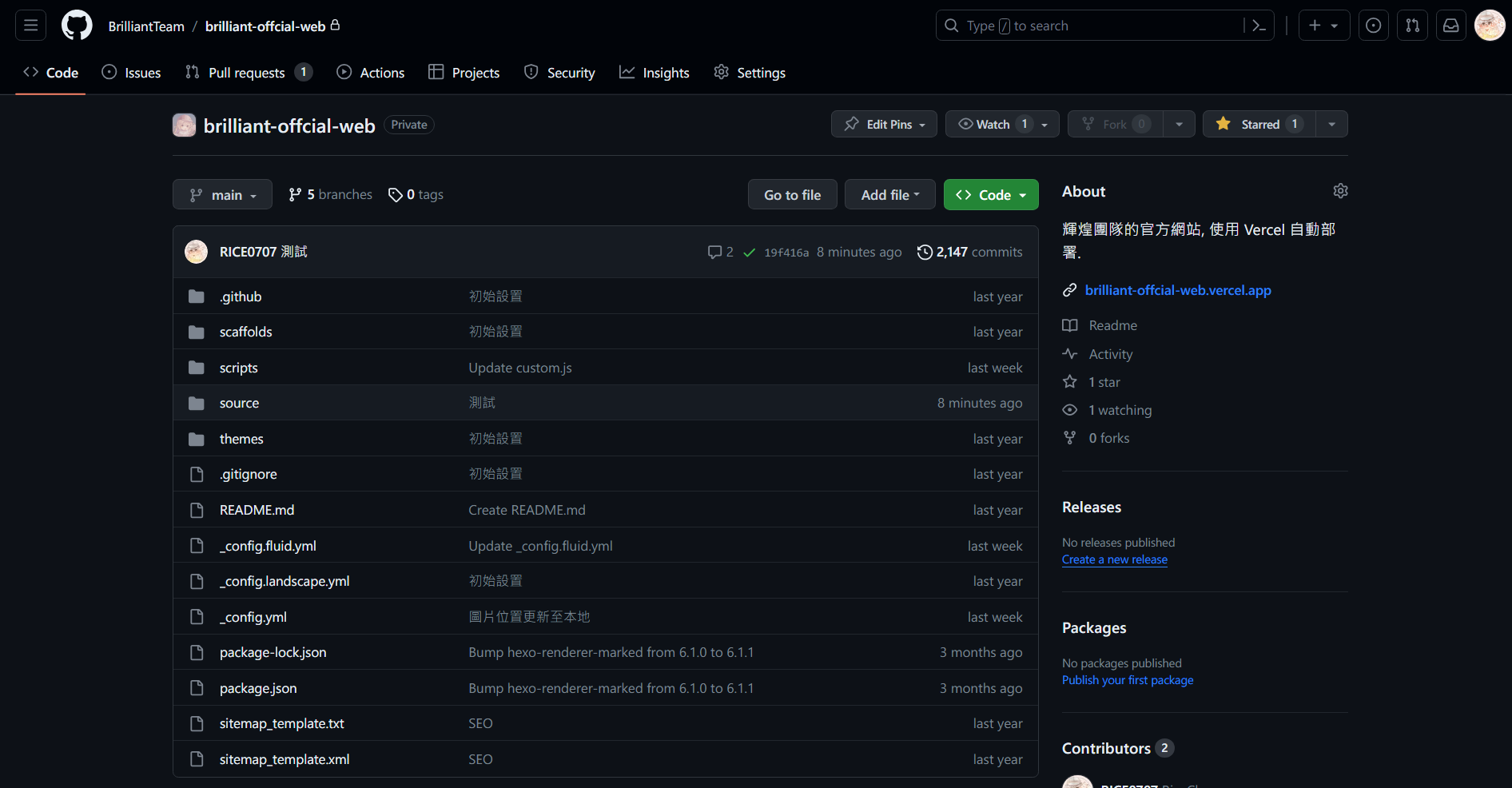Click the branches icon next to 5 branches

(296, 195)
